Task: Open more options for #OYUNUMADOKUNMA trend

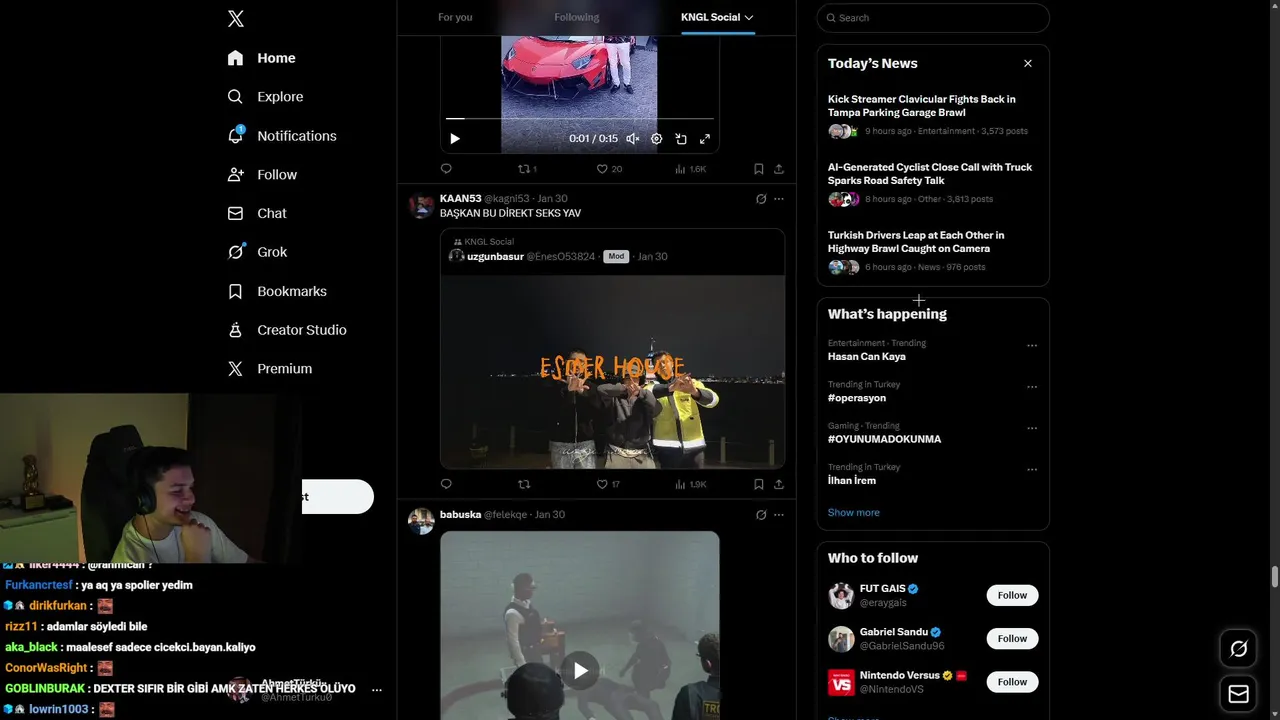Action: tap(1032, 428)
